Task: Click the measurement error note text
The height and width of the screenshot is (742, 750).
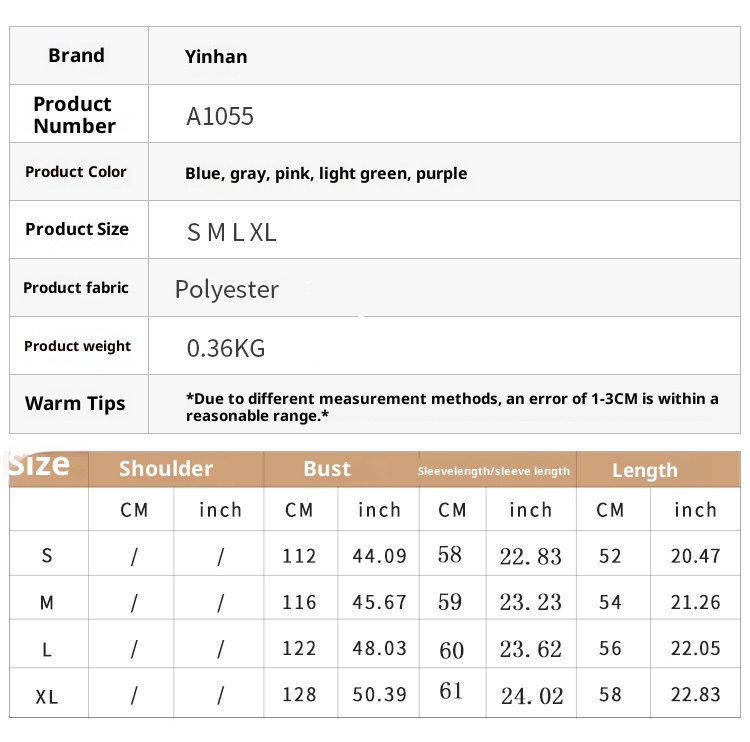Action: (452, 406)
